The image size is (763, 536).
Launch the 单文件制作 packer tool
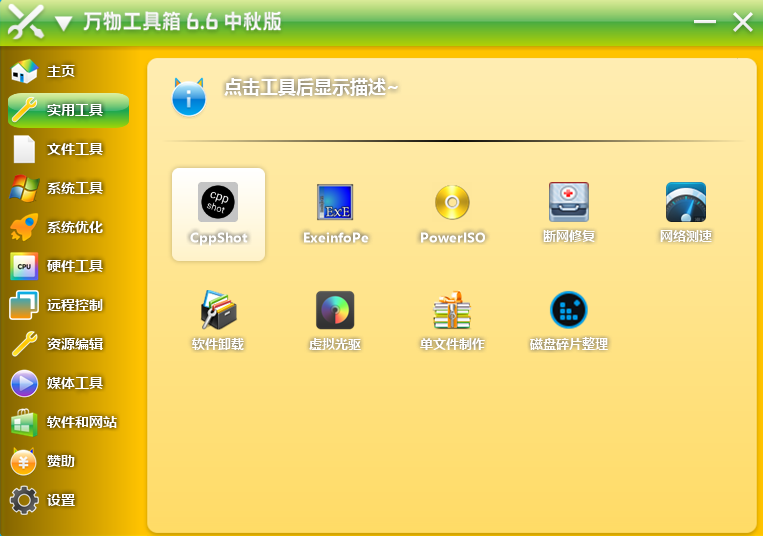tap(453, 322)
